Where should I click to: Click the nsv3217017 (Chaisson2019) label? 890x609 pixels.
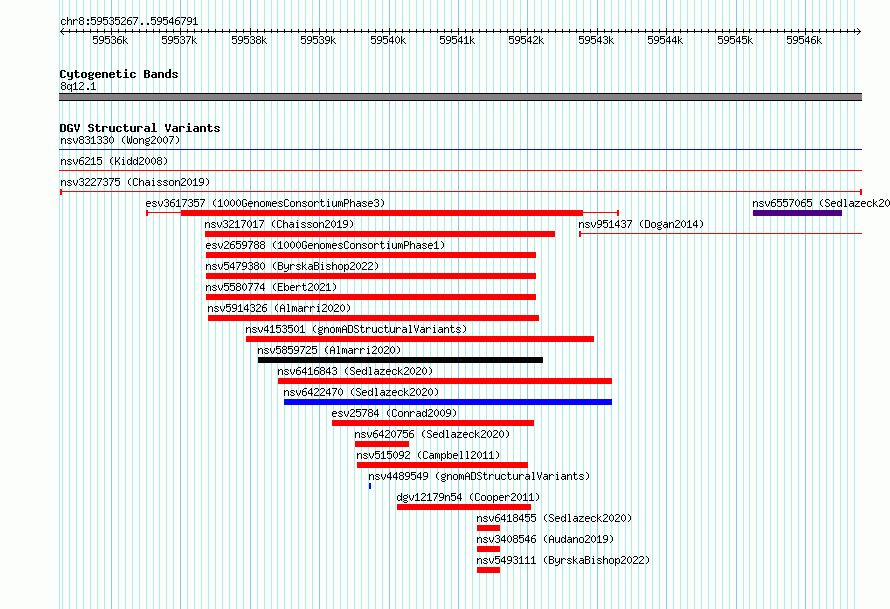click(x=279, y=224)
